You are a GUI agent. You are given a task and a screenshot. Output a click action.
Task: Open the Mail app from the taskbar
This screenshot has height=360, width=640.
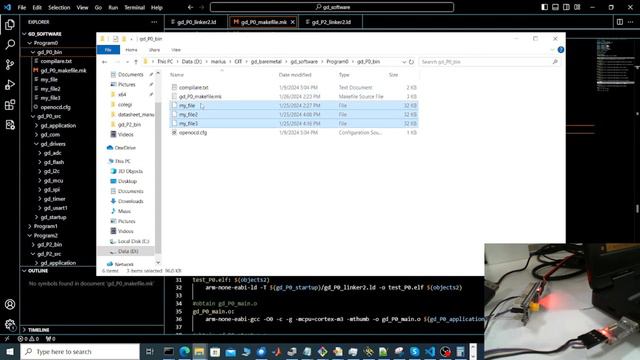pos(230,351)
